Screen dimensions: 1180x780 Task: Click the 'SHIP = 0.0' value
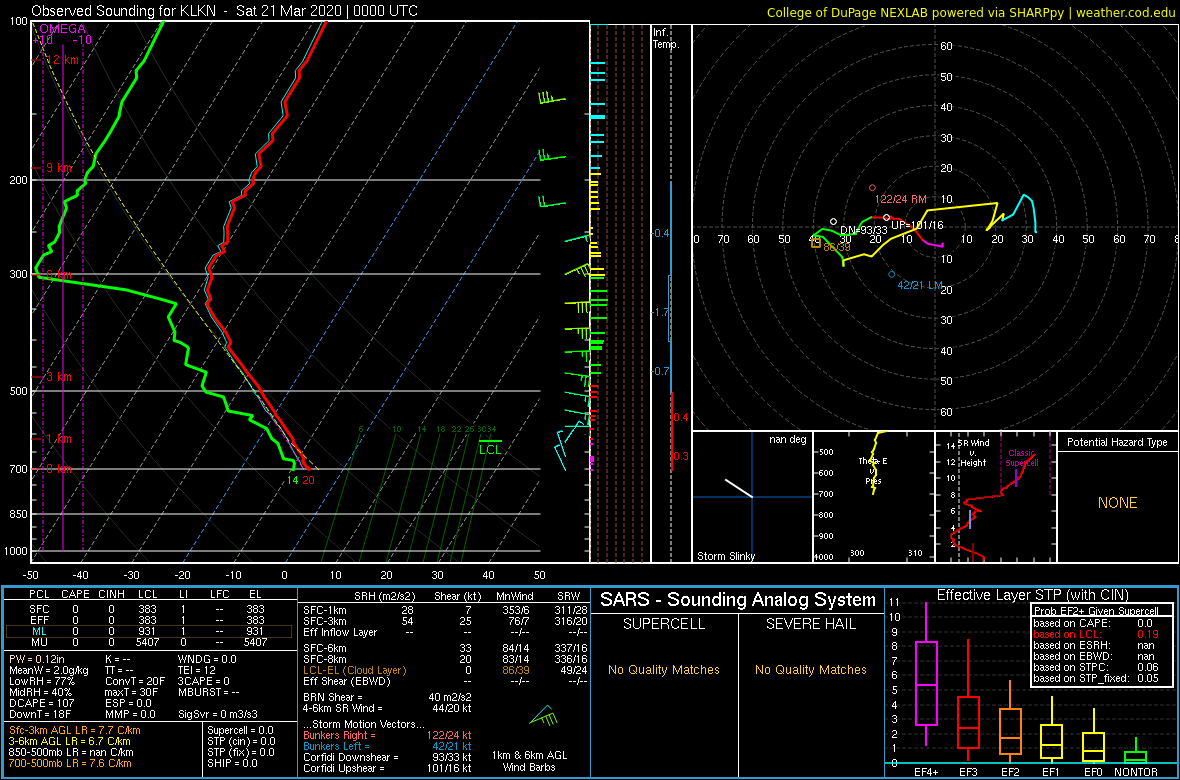coord(234,763)
